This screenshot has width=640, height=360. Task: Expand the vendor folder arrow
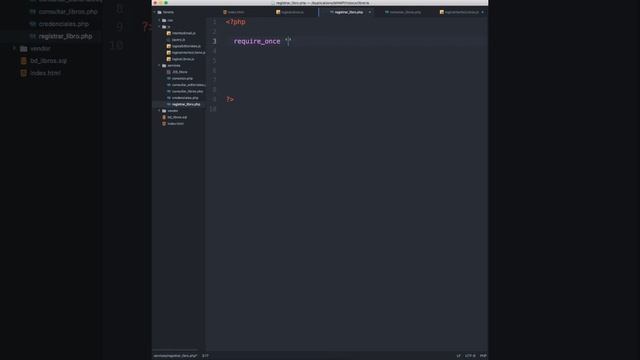[160, 111]
